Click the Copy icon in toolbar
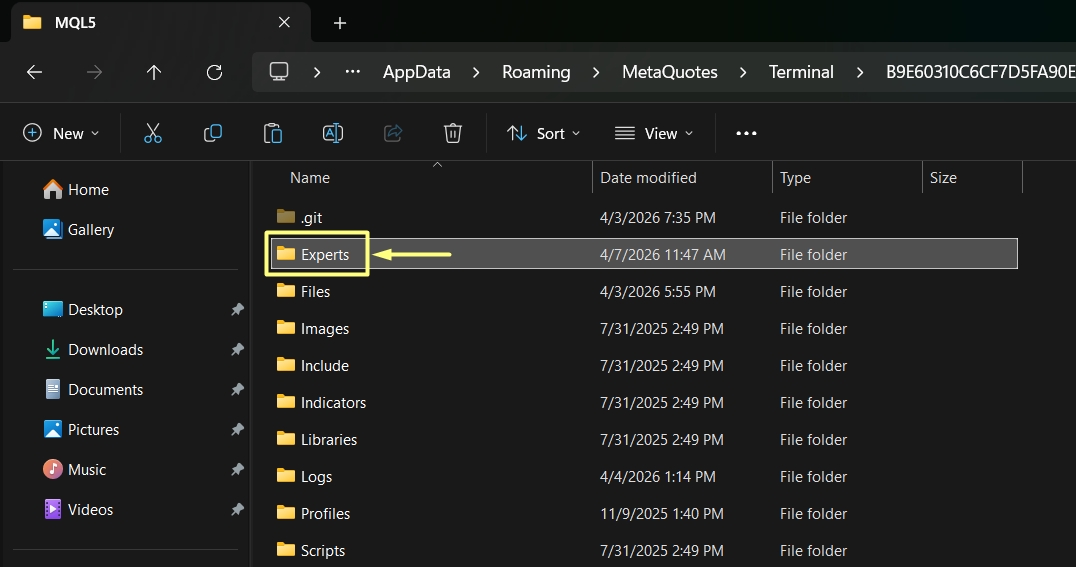The image size is (1076, 567). 213,133
